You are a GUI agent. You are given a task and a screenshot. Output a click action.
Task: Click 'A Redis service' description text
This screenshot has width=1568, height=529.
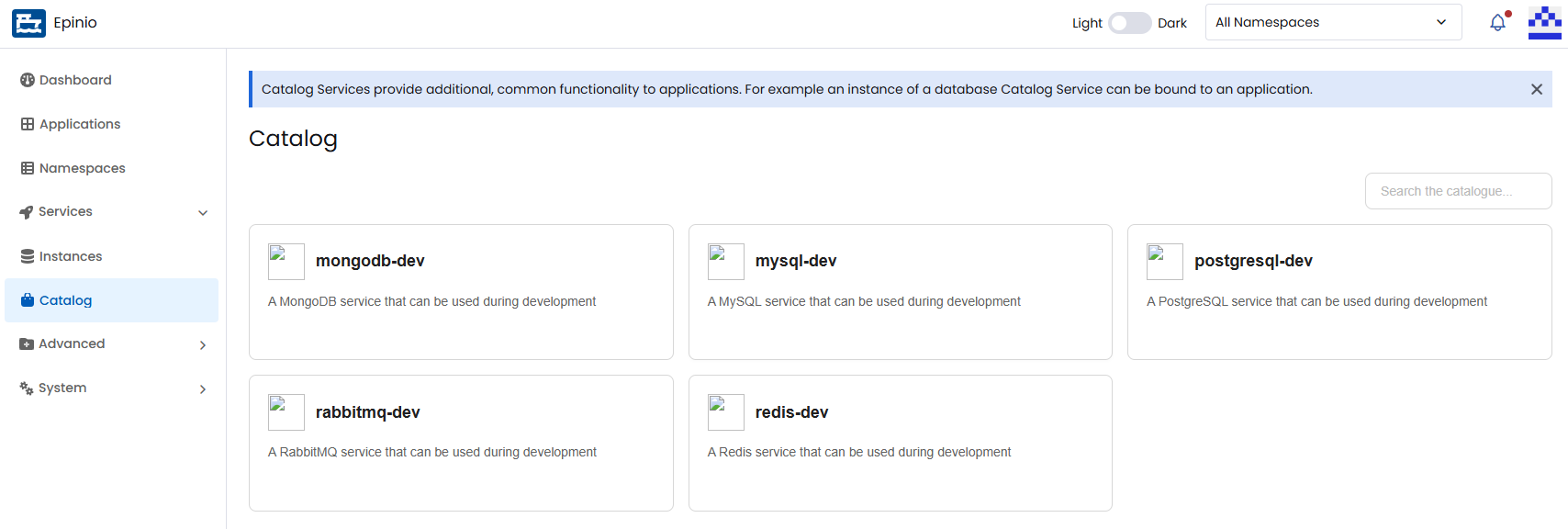tap(859, 452)
